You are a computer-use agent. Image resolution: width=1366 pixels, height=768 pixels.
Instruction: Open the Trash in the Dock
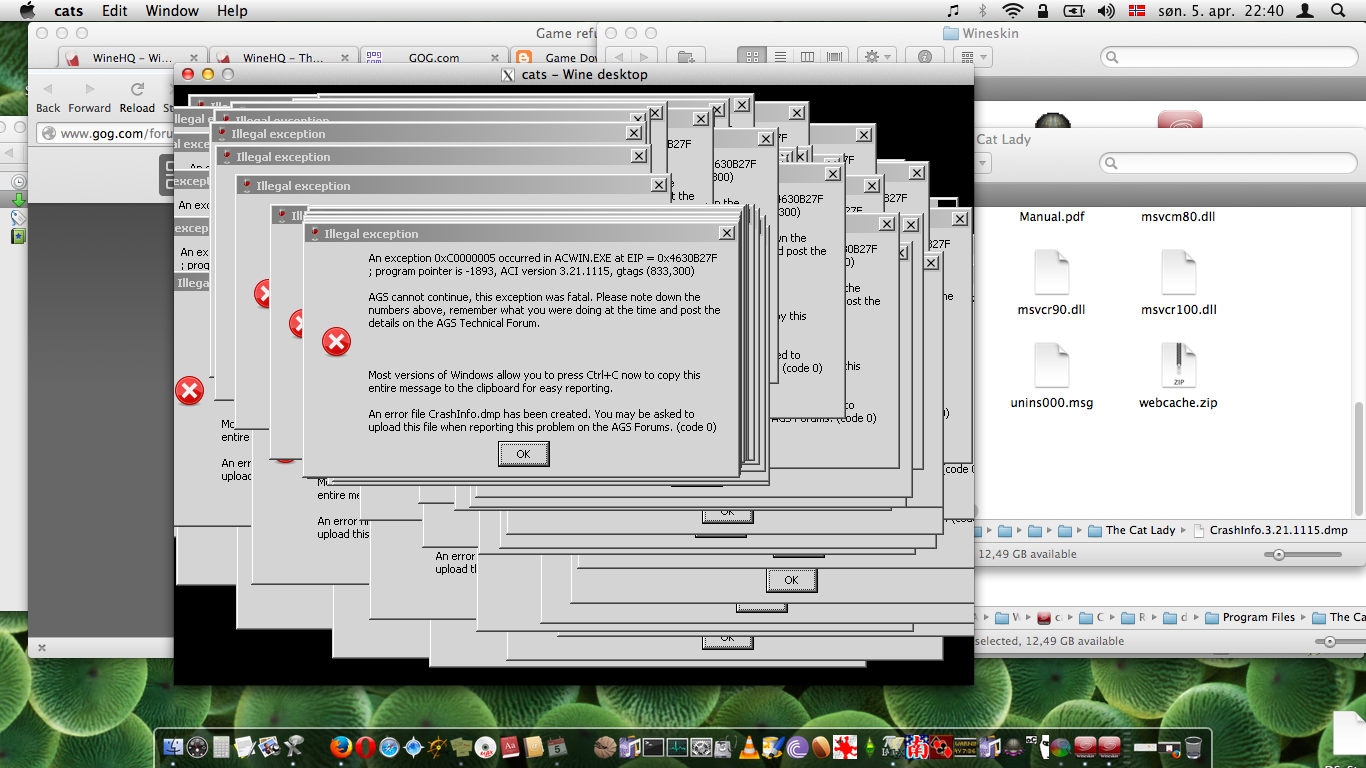(x=1193, y=746)
